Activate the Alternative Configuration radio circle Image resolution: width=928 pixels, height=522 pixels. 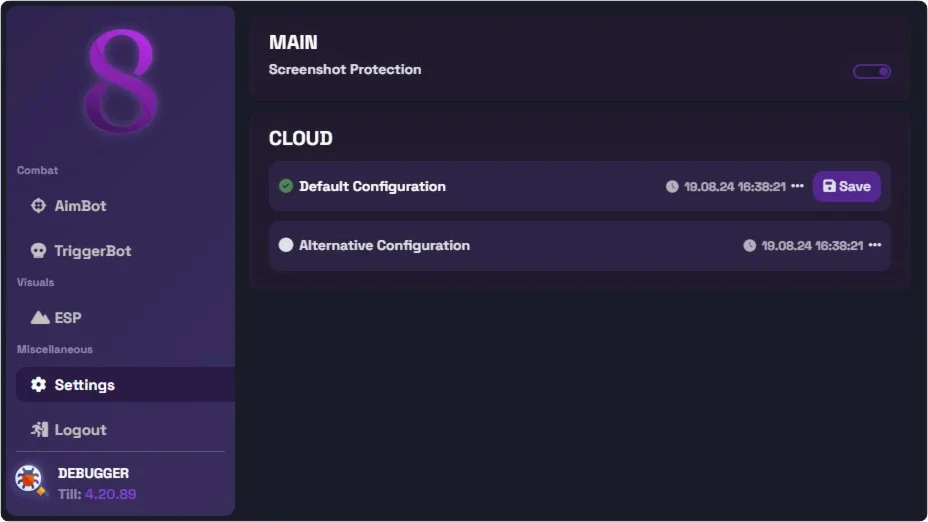(286, 245)
